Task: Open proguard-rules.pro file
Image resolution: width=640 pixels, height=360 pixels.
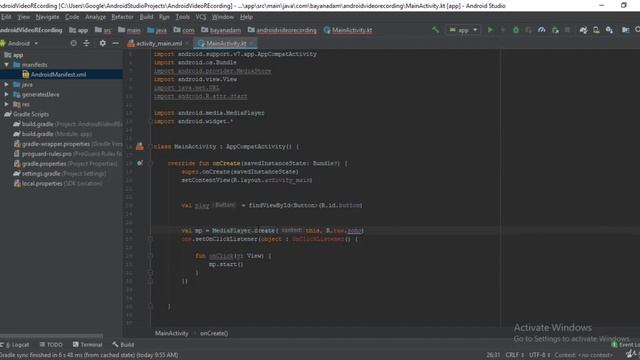Action: (x=67, y=154)
